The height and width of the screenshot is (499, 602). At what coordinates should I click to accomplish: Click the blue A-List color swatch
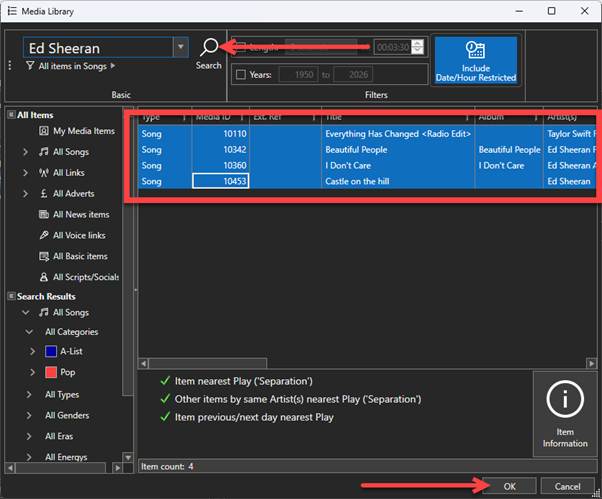pos(51,351)
